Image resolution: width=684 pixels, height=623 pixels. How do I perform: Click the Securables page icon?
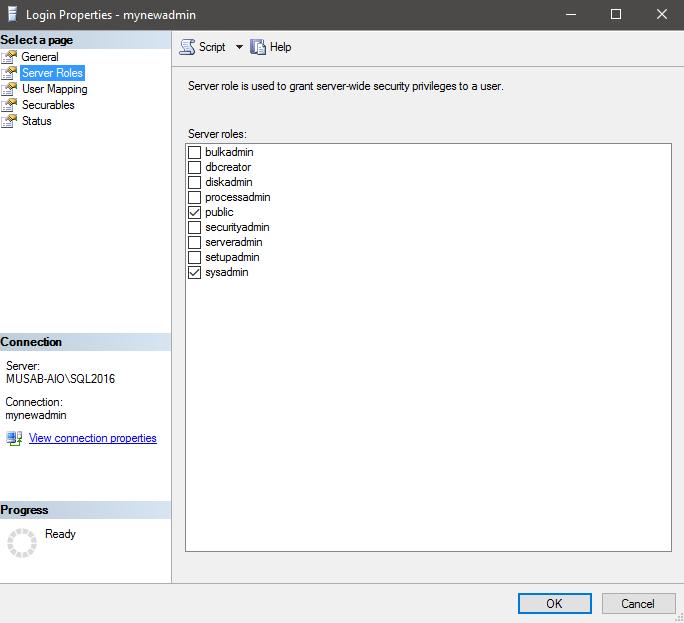click(x=9, y=105)
